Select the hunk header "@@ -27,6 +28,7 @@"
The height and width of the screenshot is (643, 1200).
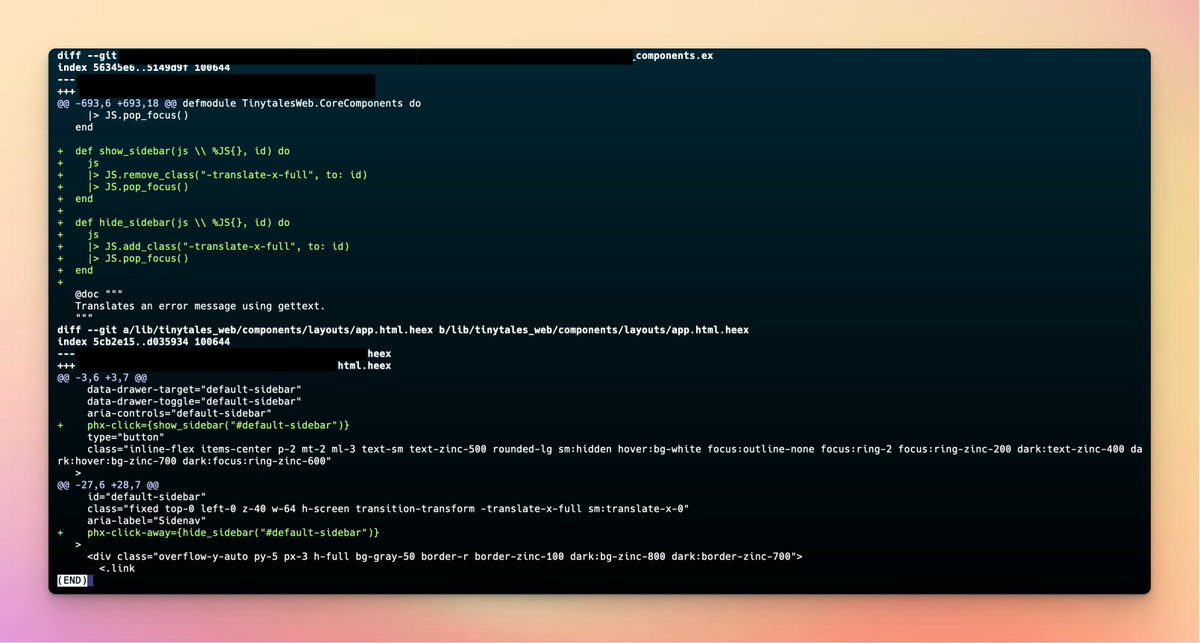[107, 484]
